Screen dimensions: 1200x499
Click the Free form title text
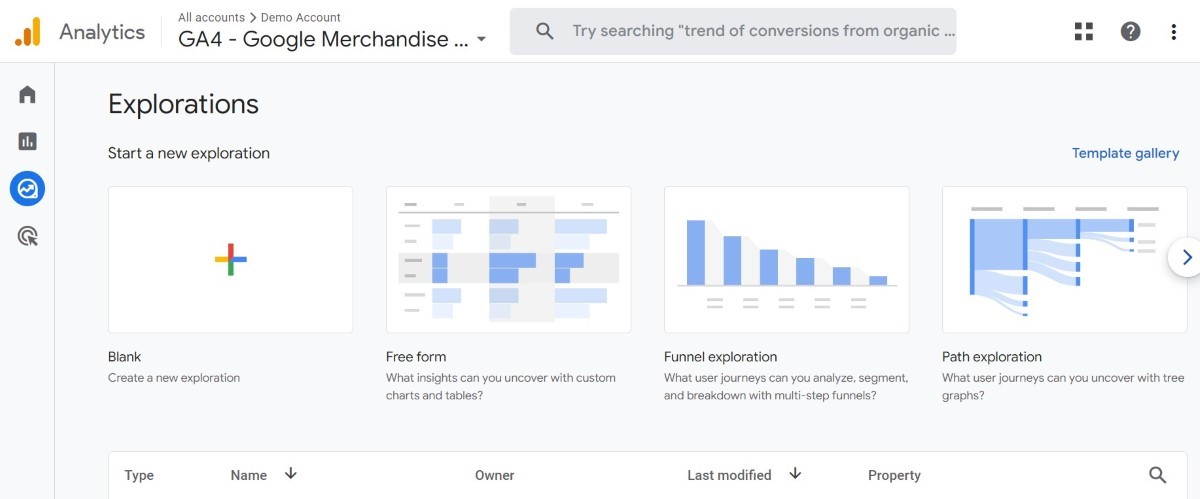coord(416,357)
